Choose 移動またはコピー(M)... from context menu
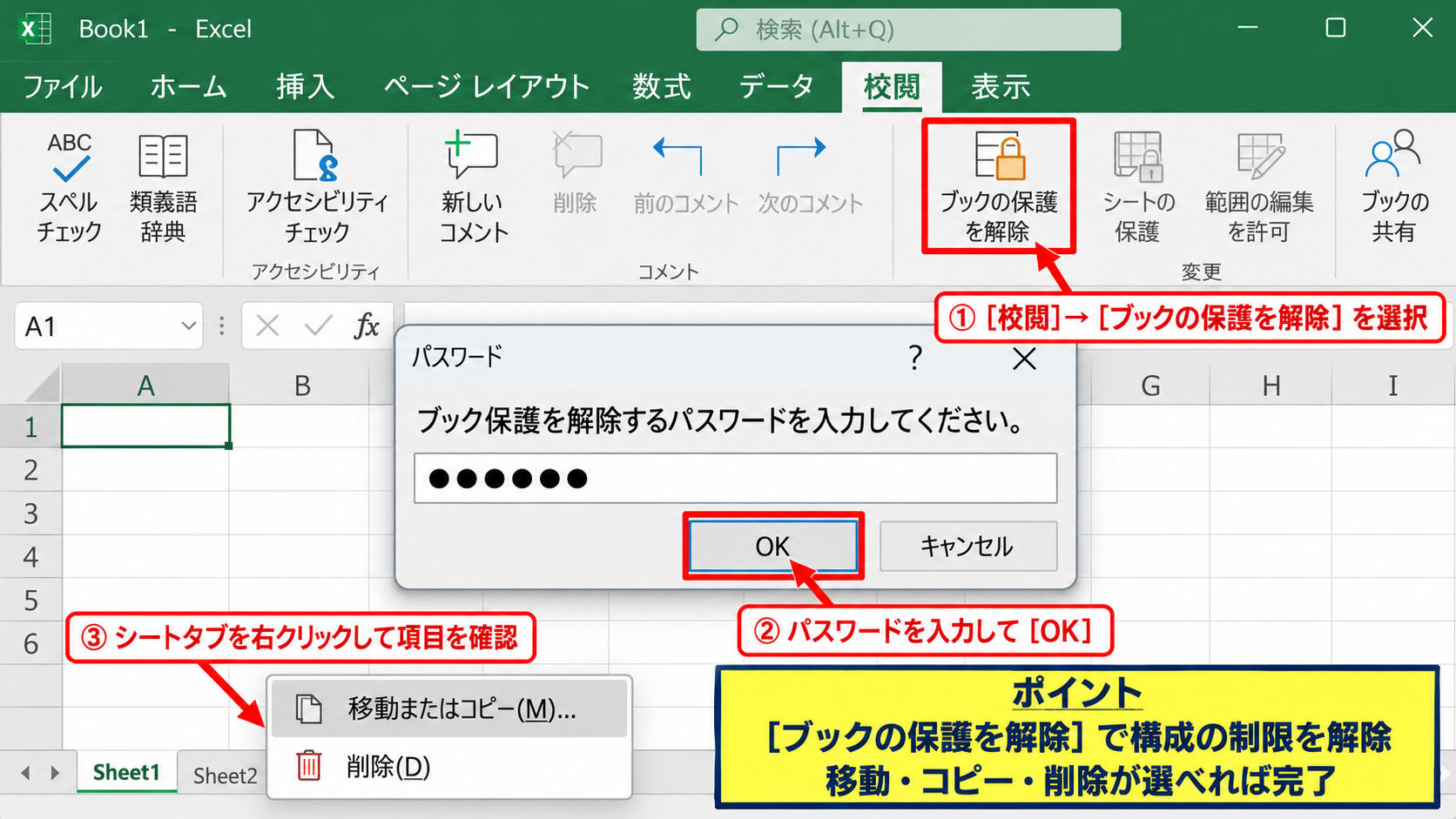 [x=449, y=709]
